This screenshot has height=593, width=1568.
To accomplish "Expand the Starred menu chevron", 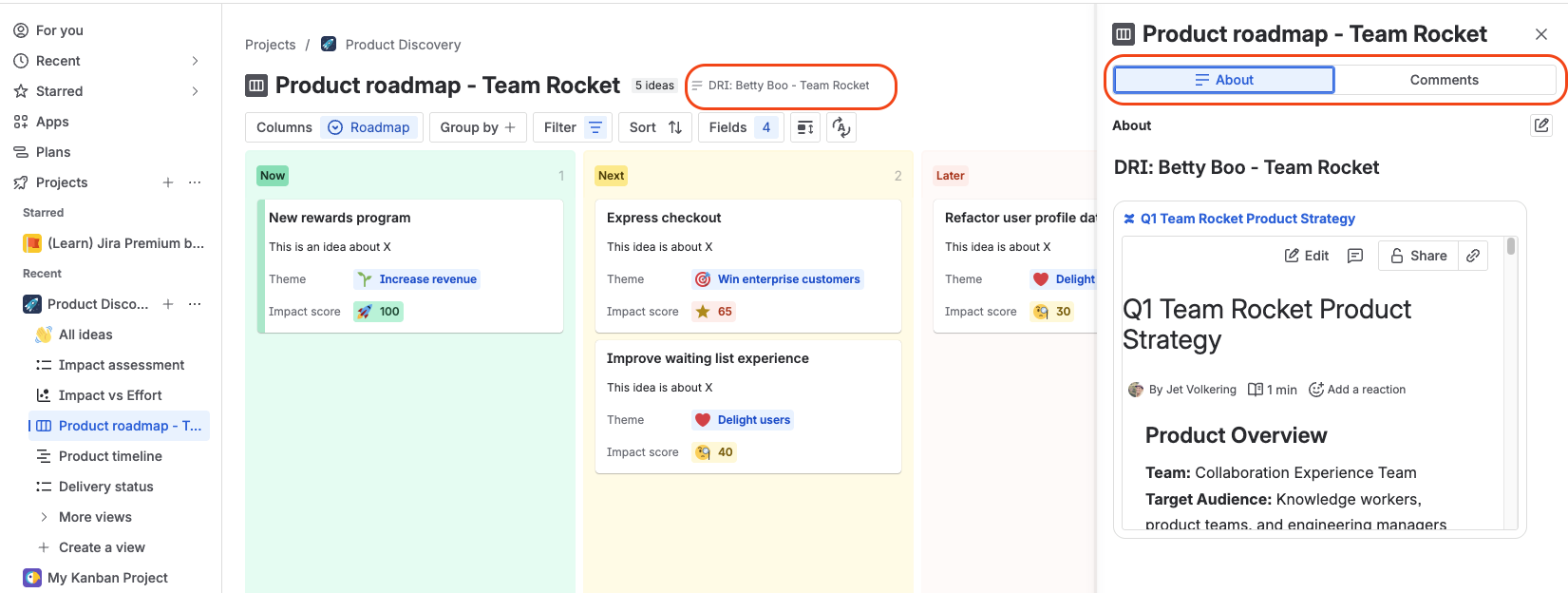I will pyautogui.click(x=195, y=91).
